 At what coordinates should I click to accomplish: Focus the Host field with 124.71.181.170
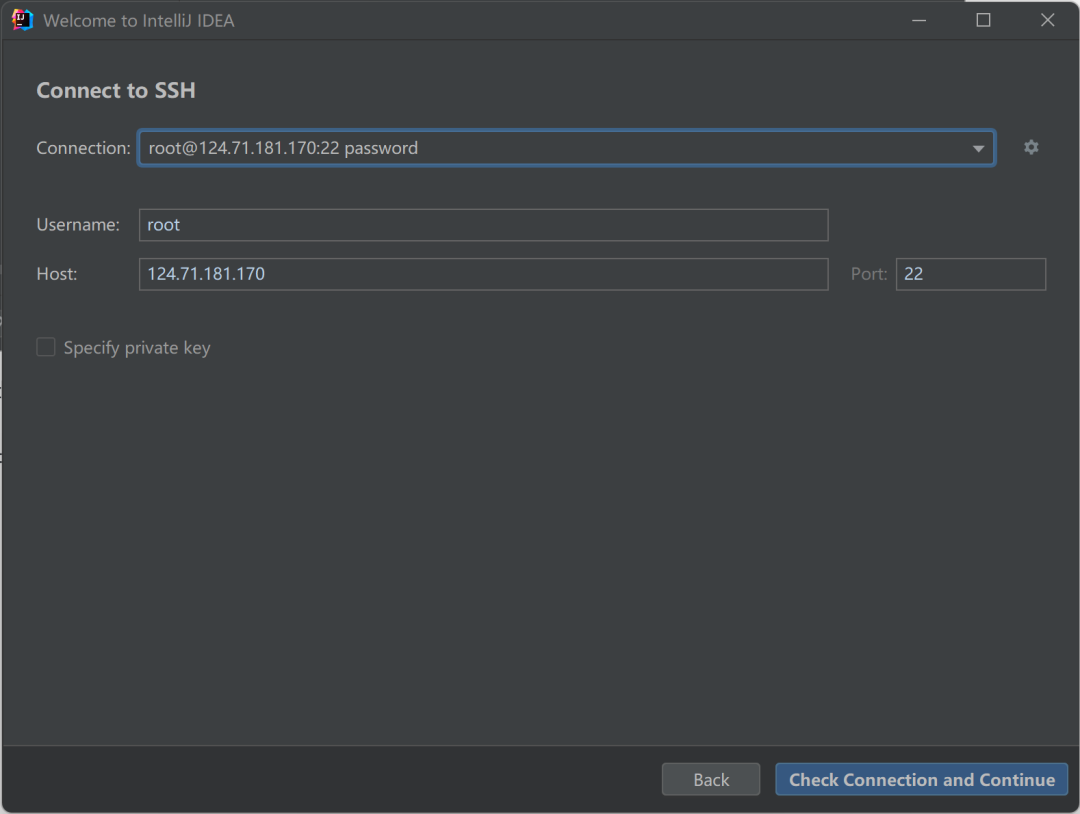484,274
